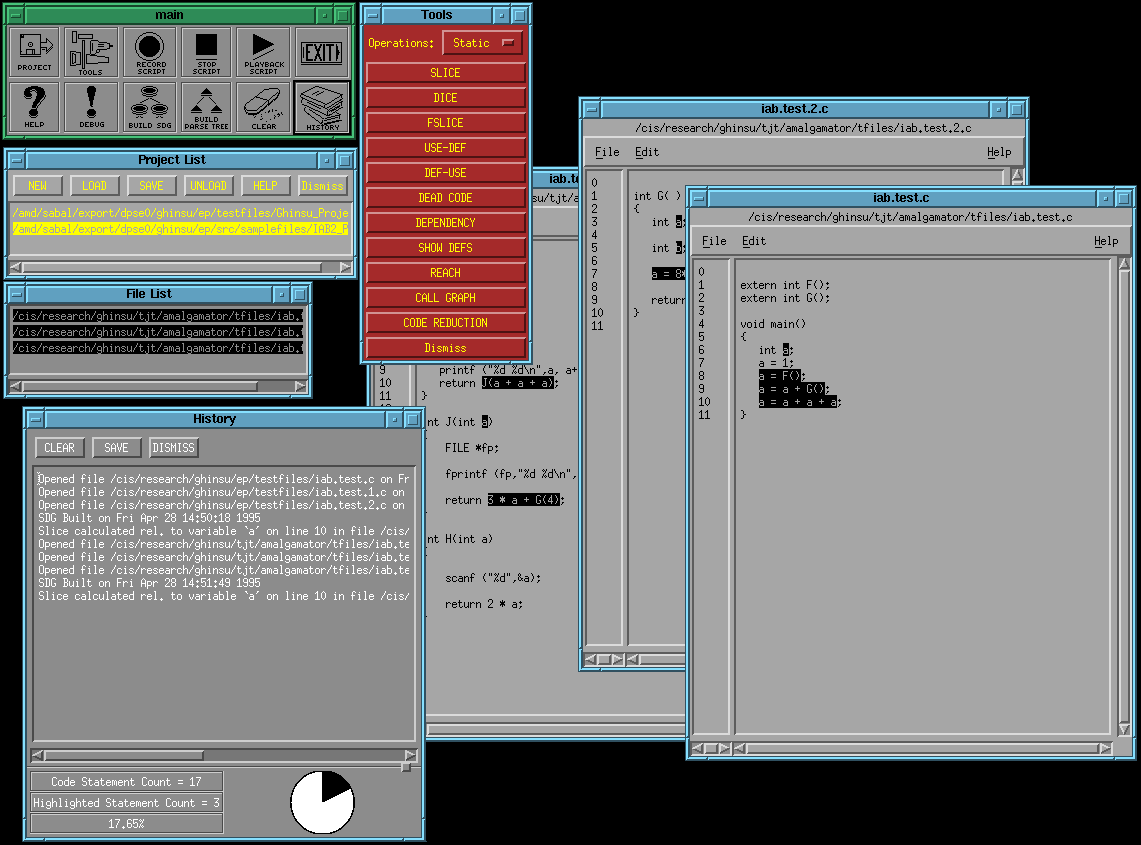
Task: Open the History window menu button
Action: tap(35, 419)
